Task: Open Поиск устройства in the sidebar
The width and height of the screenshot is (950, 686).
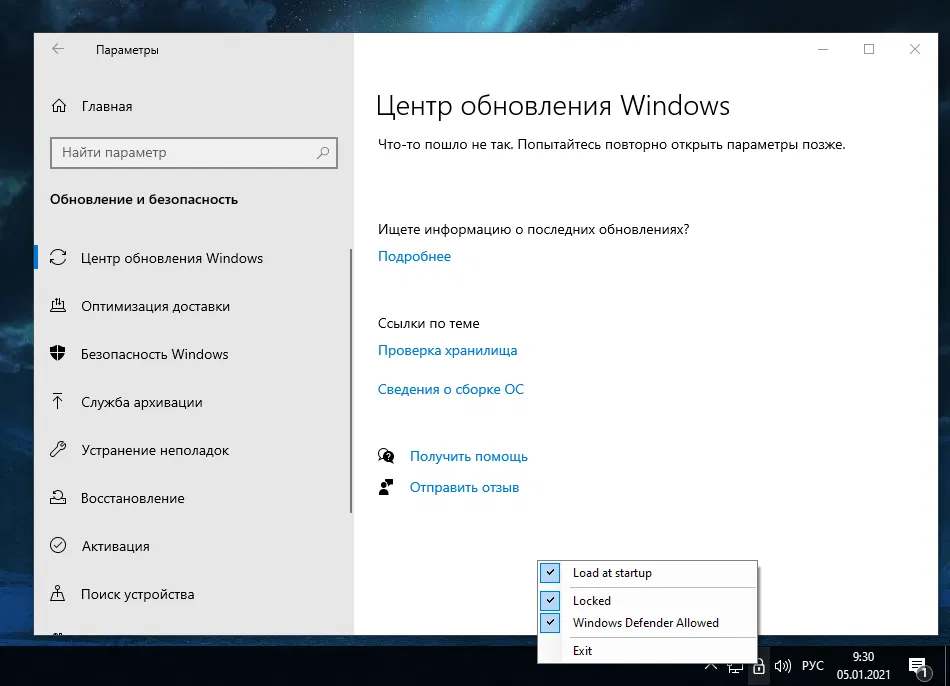Action: tap(193, 594)
